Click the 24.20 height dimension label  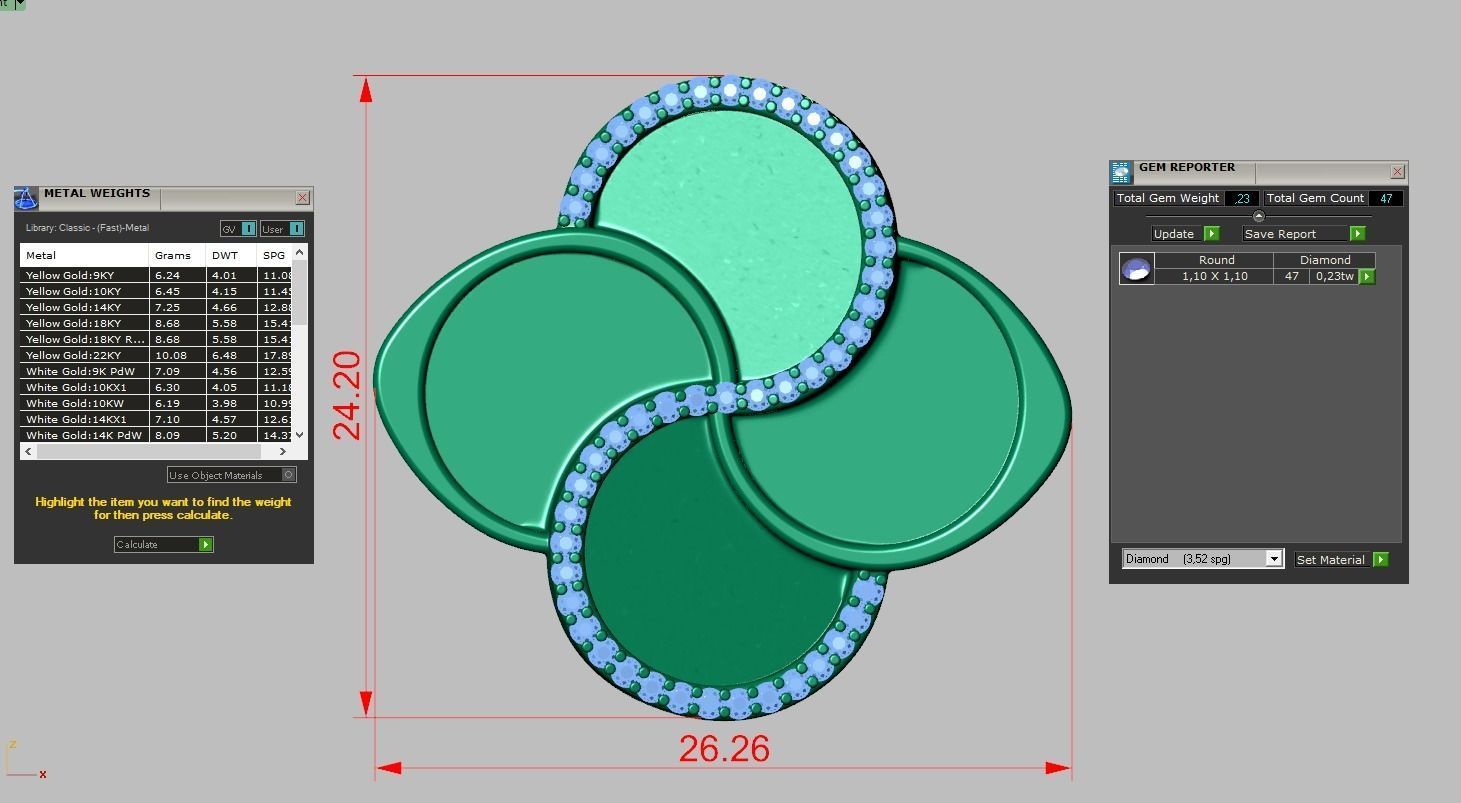(x=346, y=396)
